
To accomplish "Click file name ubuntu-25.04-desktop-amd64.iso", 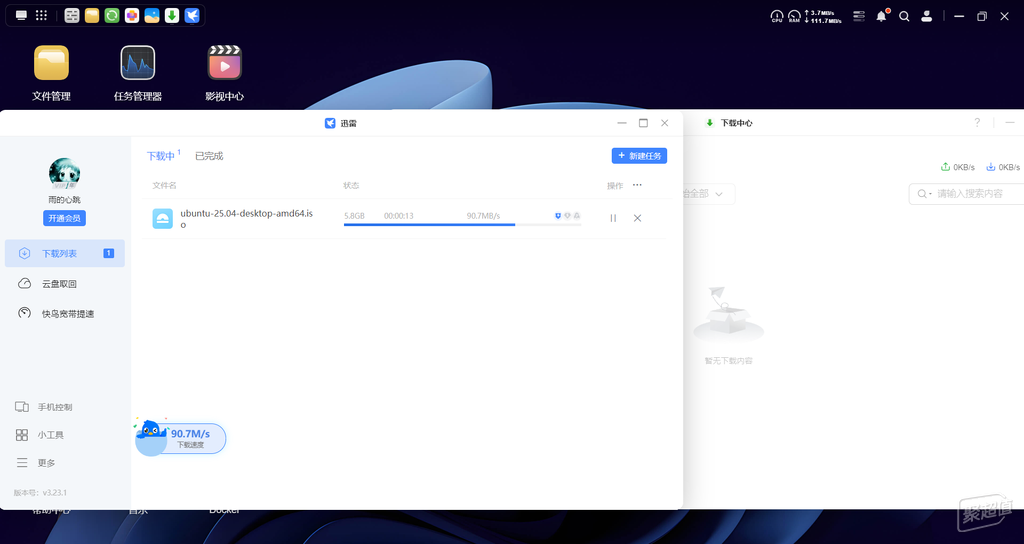I will 247,219.
